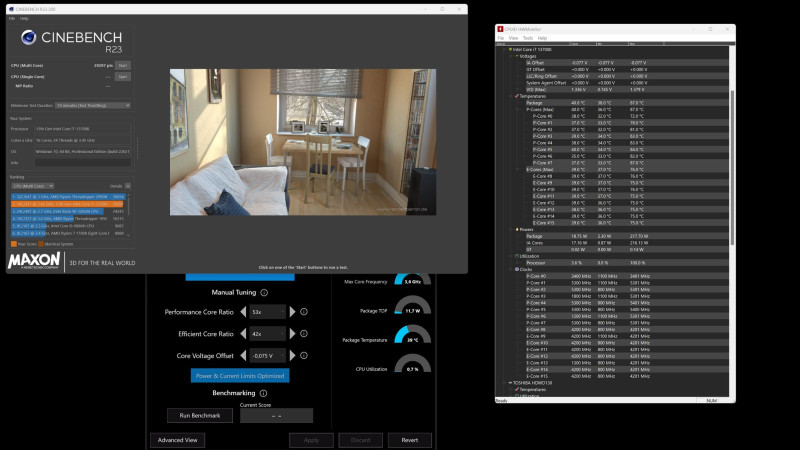
Task: Collapse the Utilization node under Intel Core i7
Action: [x=511, y=256]
